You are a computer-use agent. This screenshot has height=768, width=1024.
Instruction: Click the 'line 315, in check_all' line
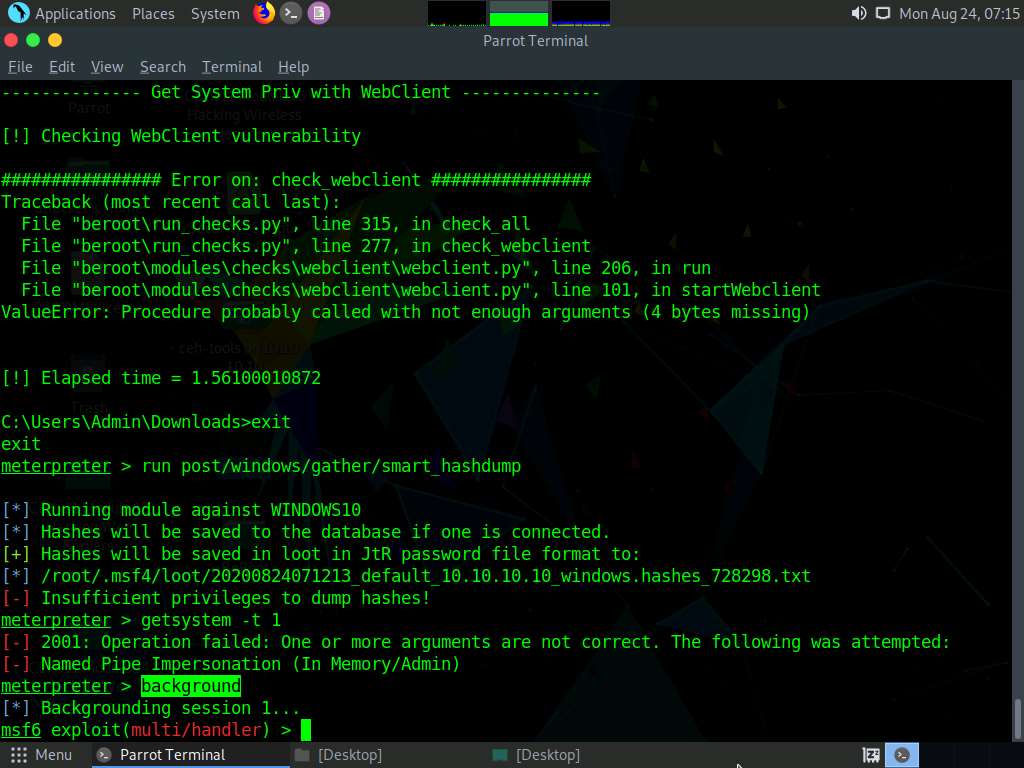coord(276,224)
